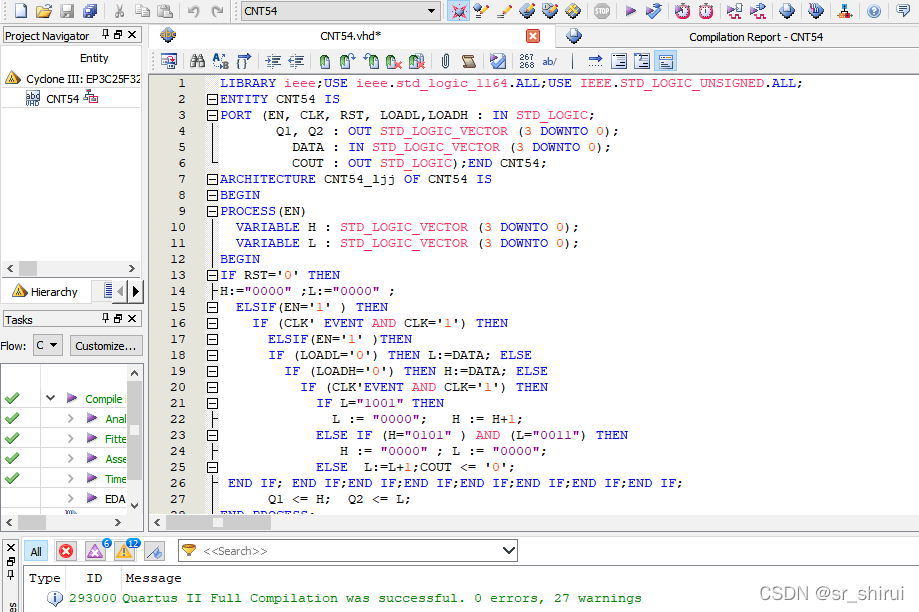Run the Time task play arrow
The height and width of the screenshot is (612, 919).
point(91,478)
